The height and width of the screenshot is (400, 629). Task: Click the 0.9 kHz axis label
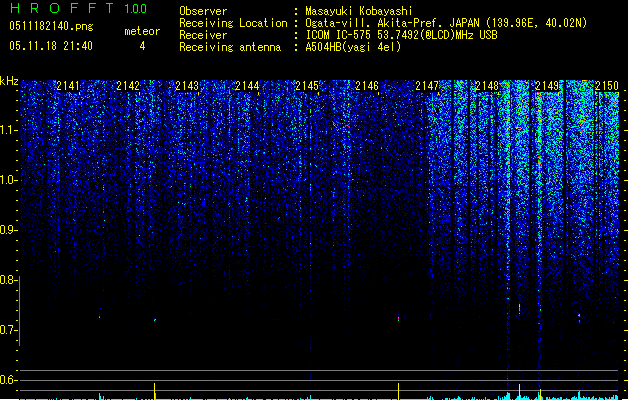[9, 230]
